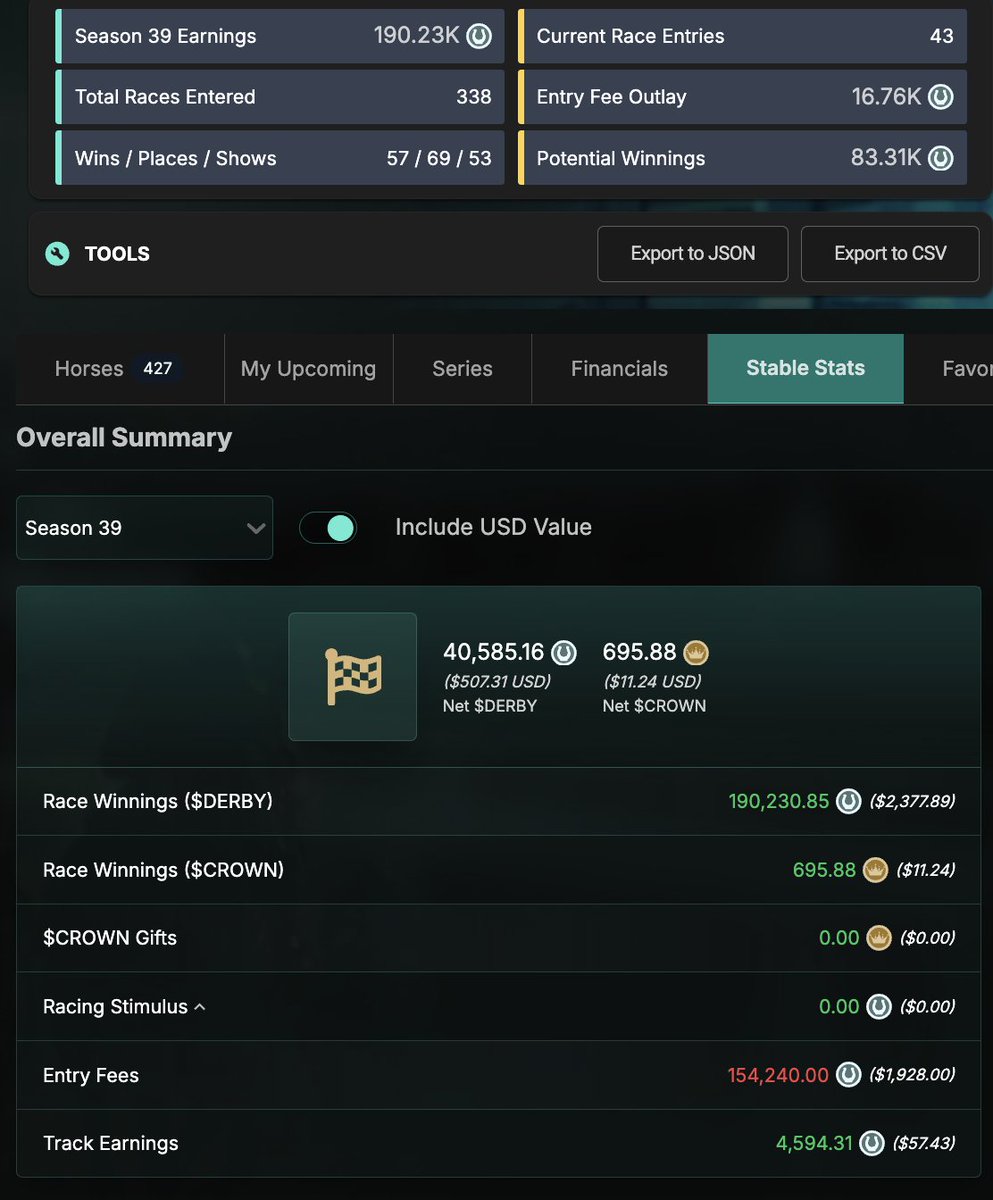Click the Track Earnings row label

pyautogui.click(x=111, y=1143)
